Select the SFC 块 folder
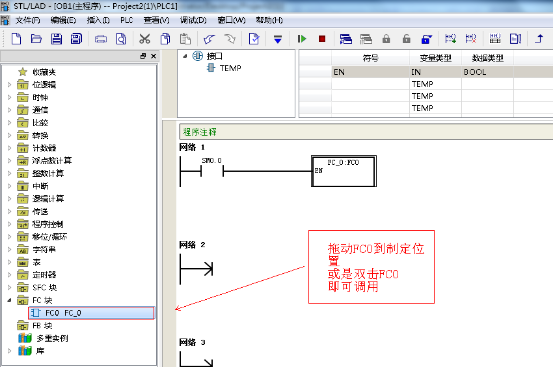554x368 pixels. (37, 287)
